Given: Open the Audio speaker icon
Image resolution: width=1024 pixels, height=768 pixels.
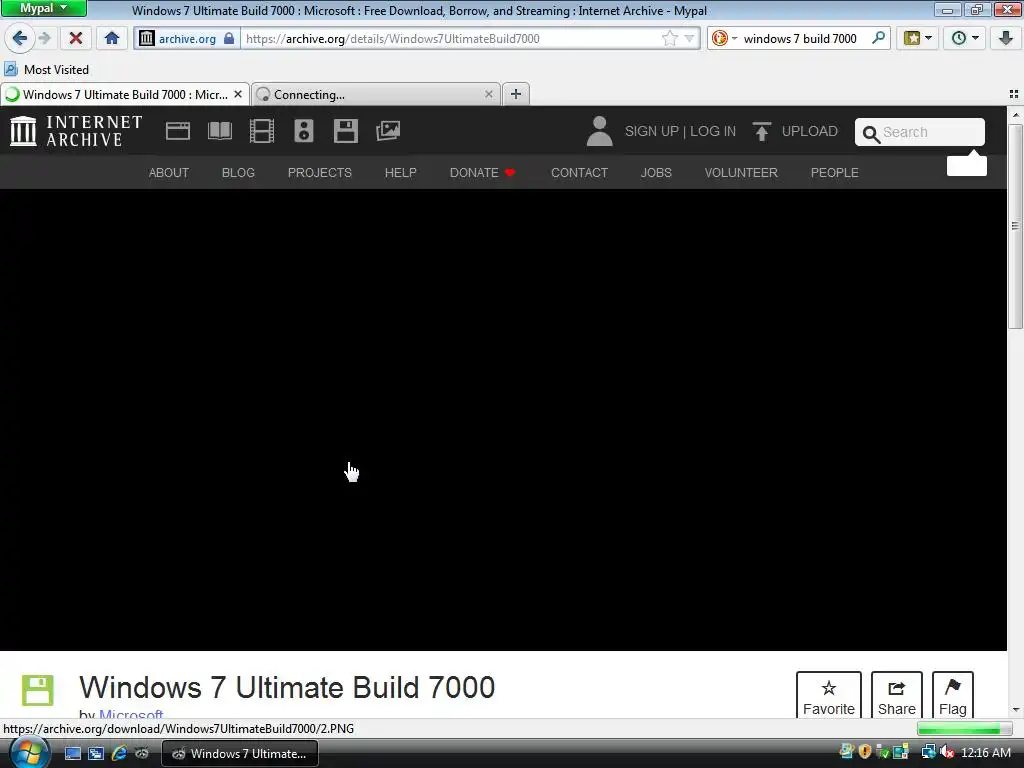Looking at the screenshot, I should click(x=304, y=131).
